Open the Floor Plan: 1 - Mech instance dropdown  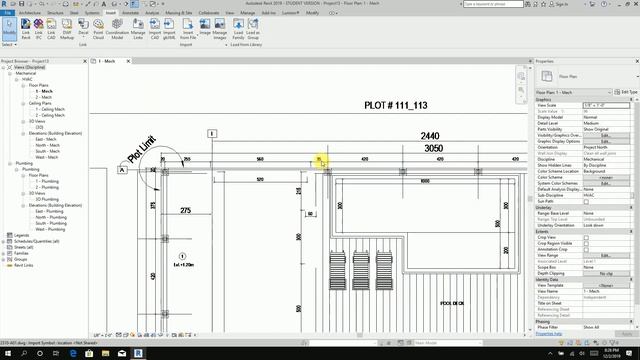click(573, 92)
